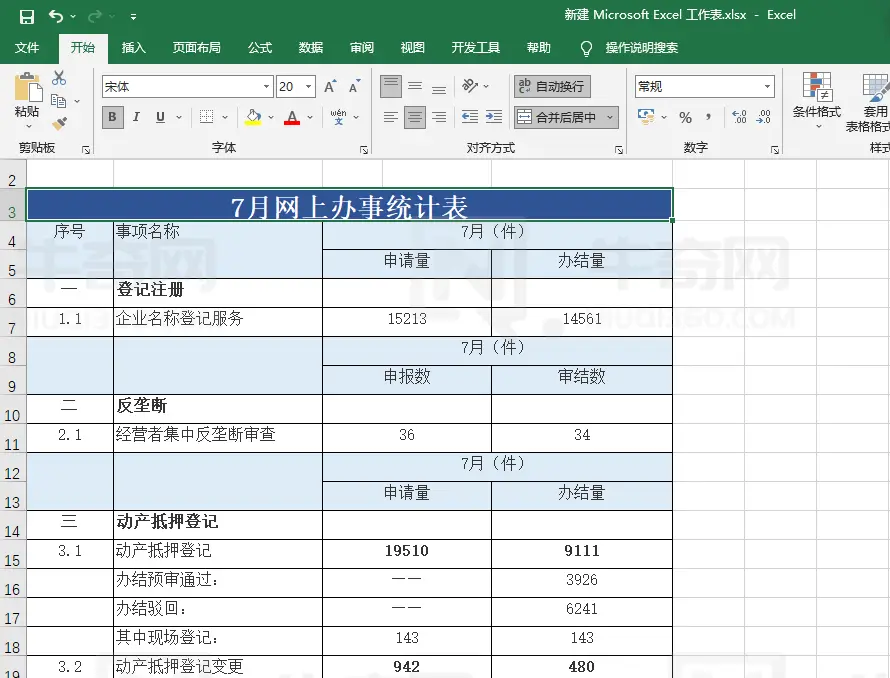Switch to the 插入 tab

[x=134, y=48]
